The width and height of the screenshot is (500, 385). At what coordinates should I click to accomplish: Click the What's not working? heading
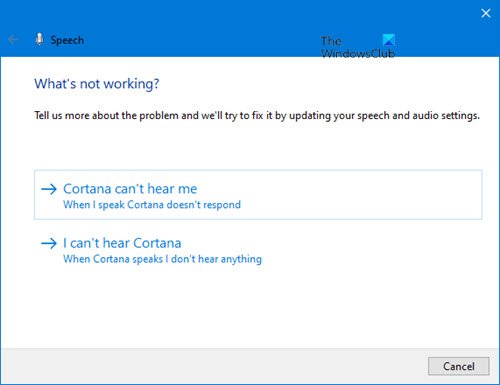pyautogui.click(x=97, y=84)
